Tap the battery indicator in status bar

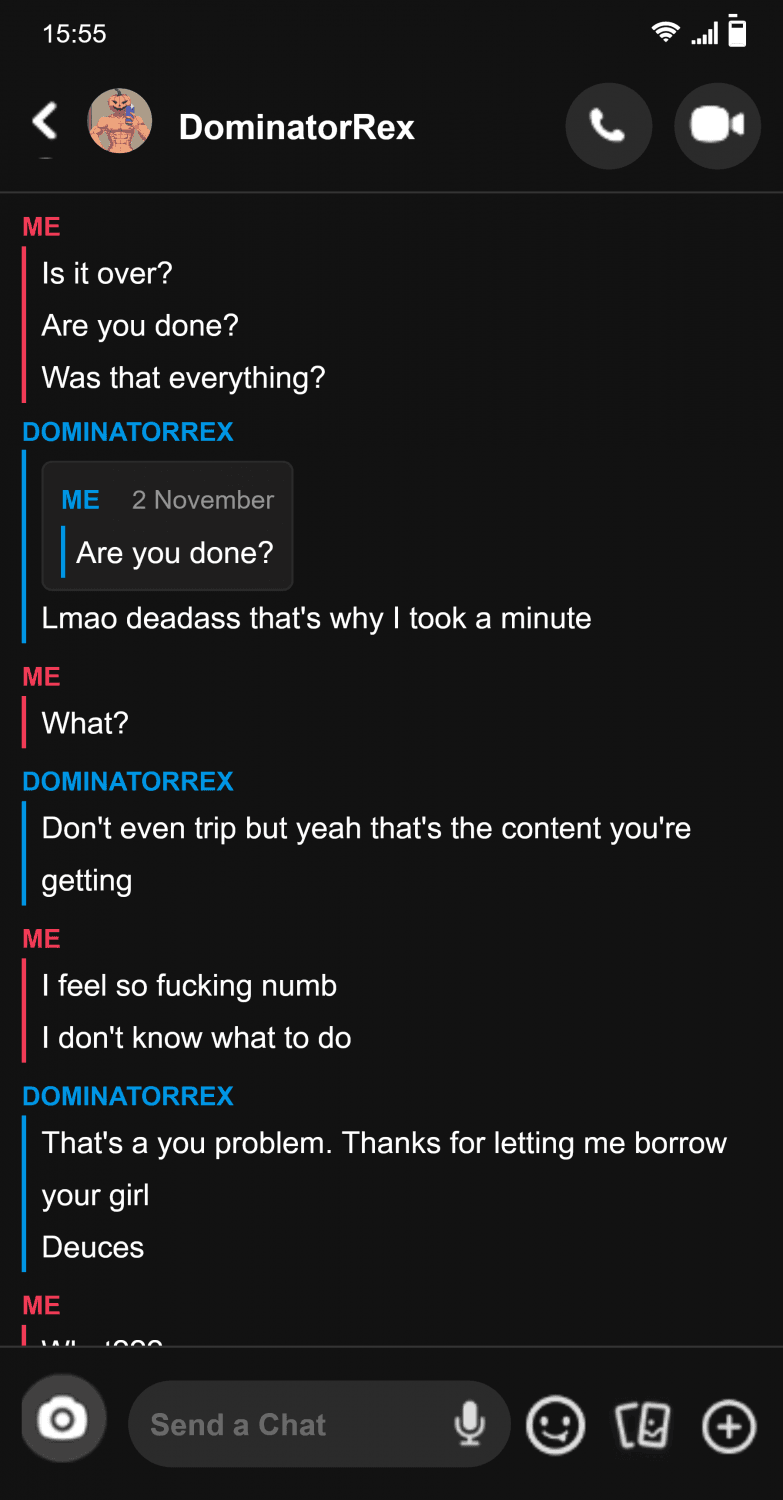737,31
